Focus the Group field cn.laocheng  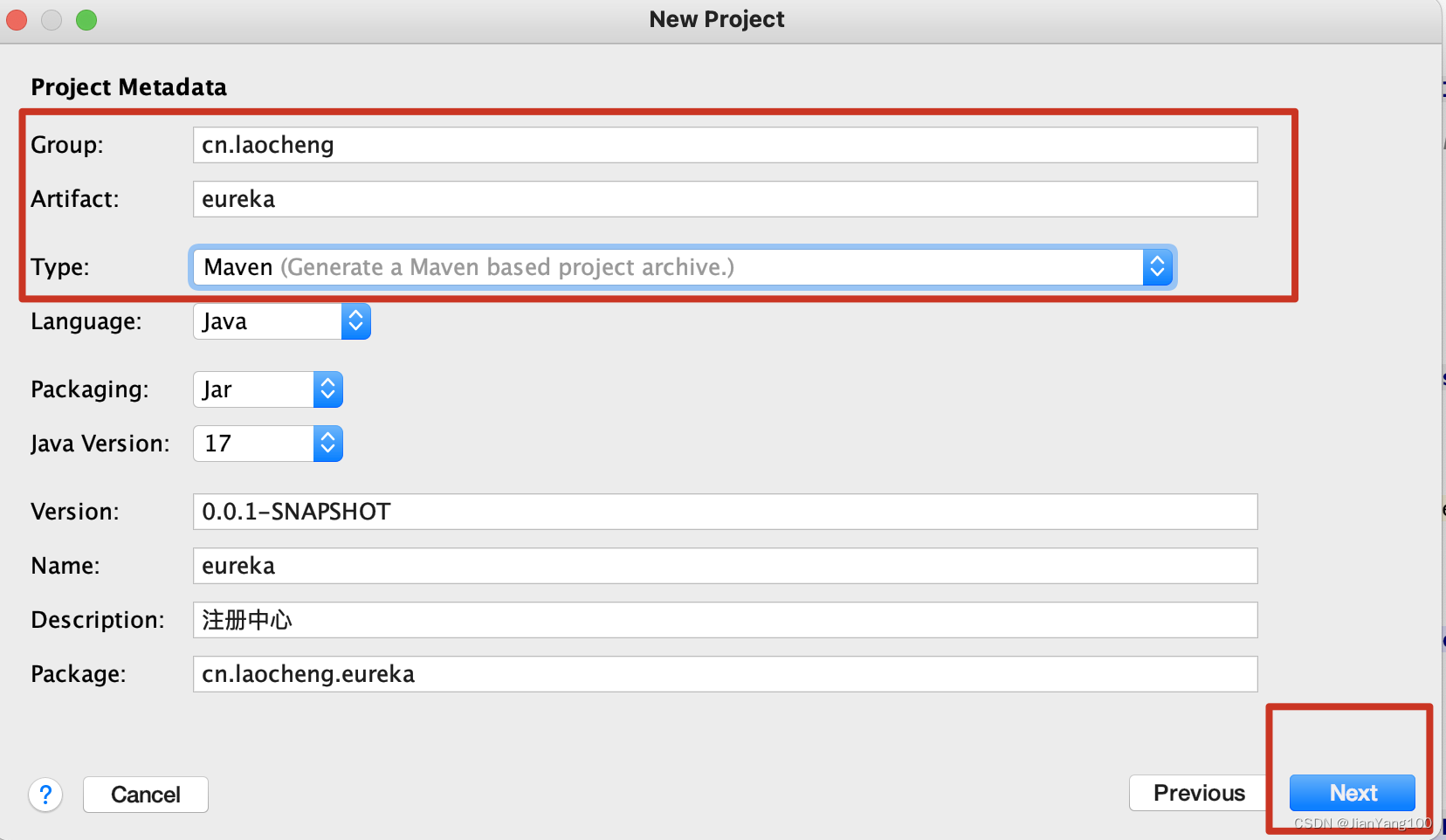(x=725, y=145)
